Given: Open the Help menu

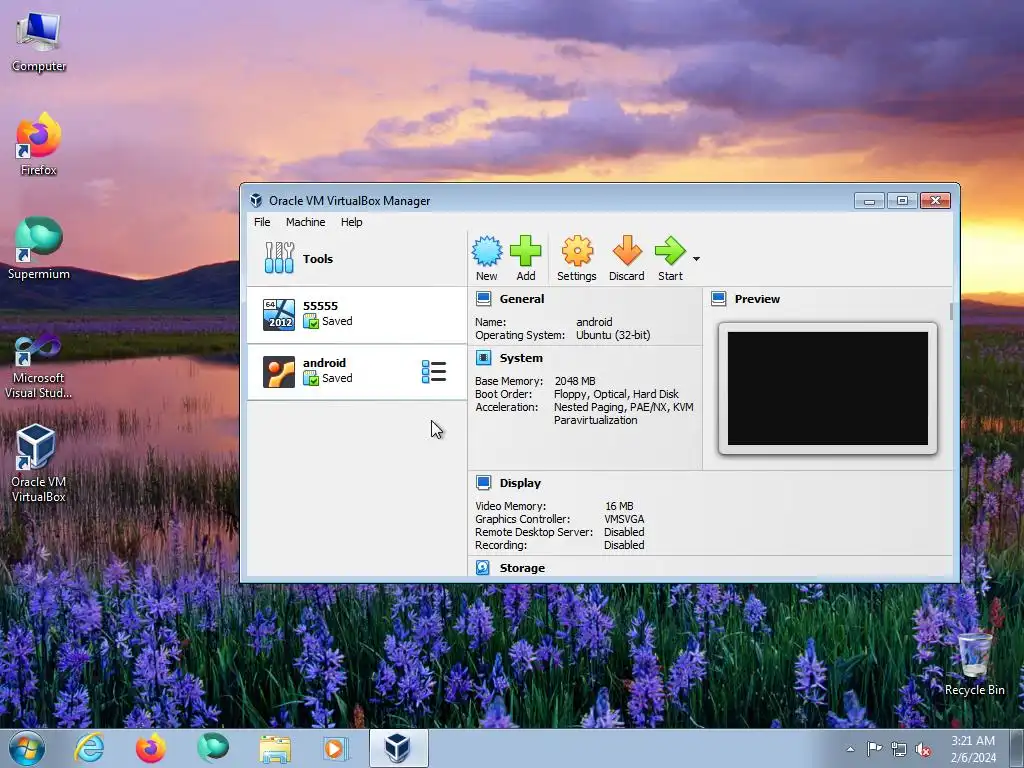Looking at the screenshot, I should [x=351, y=222].
